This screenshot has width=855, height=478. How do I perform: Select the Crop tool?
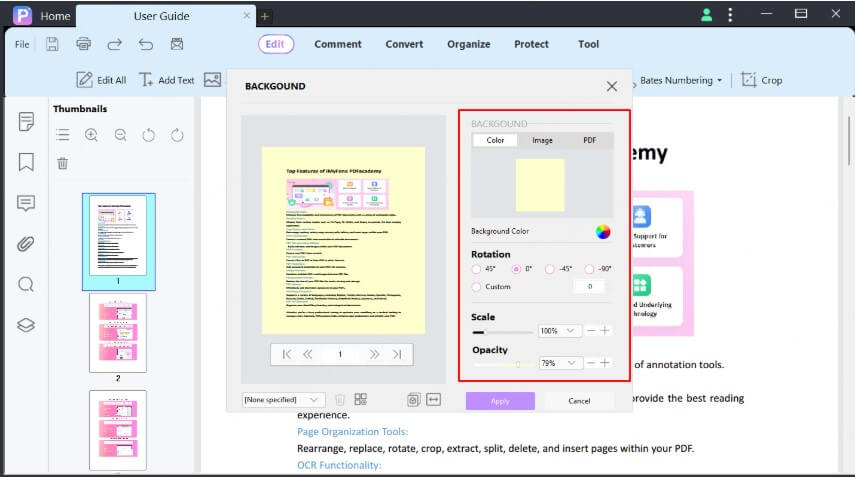(762, 80)
